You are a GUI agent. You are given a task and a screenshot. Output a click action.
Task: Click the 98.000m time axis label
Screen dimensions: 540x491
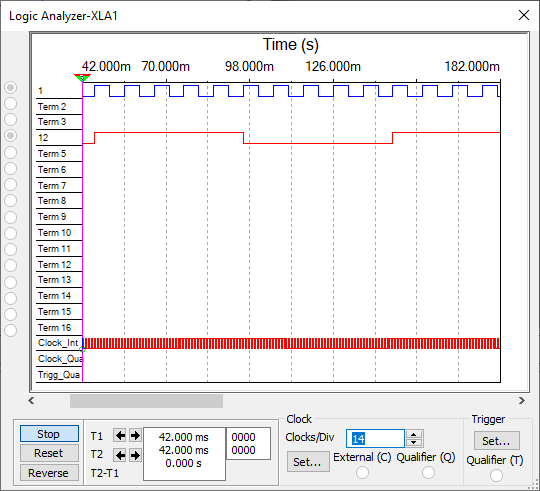click(249, 66)
